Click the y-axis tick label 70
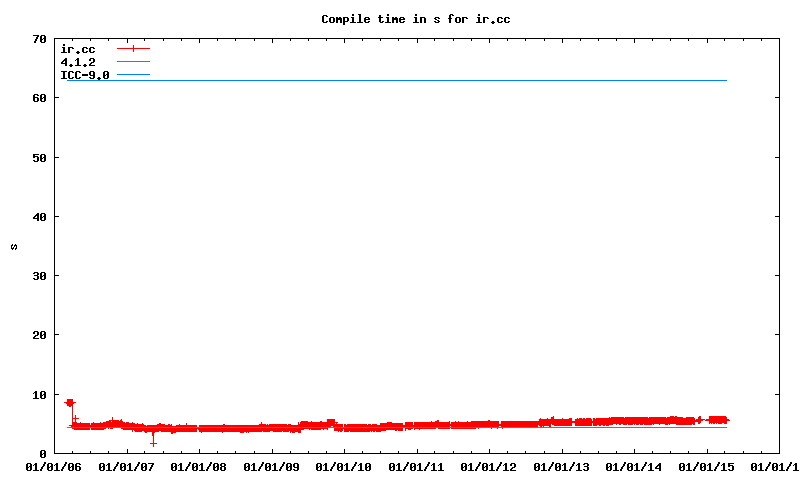 39,39
